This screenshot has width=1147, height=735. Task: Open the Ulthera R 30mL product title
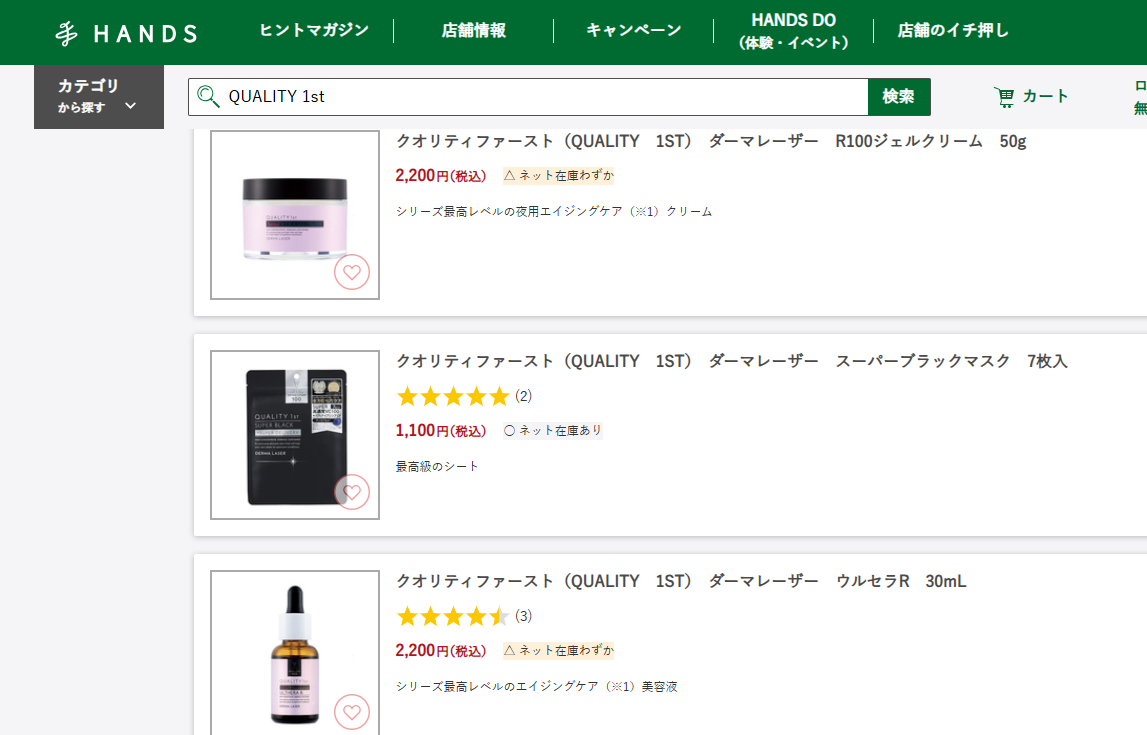tap(681, 581)
